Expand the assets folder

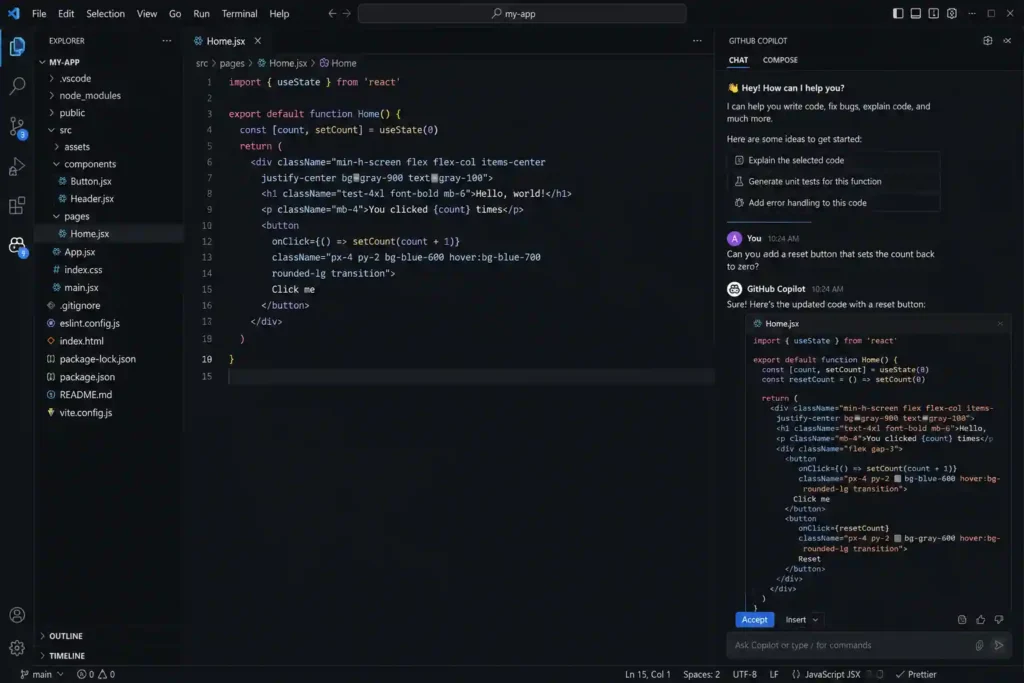(56, 147)
